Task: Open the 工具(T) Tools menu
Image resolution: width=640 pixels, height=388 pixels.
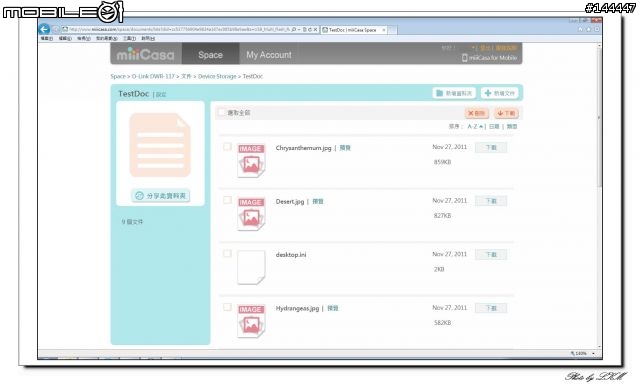Action: (129, 38)
